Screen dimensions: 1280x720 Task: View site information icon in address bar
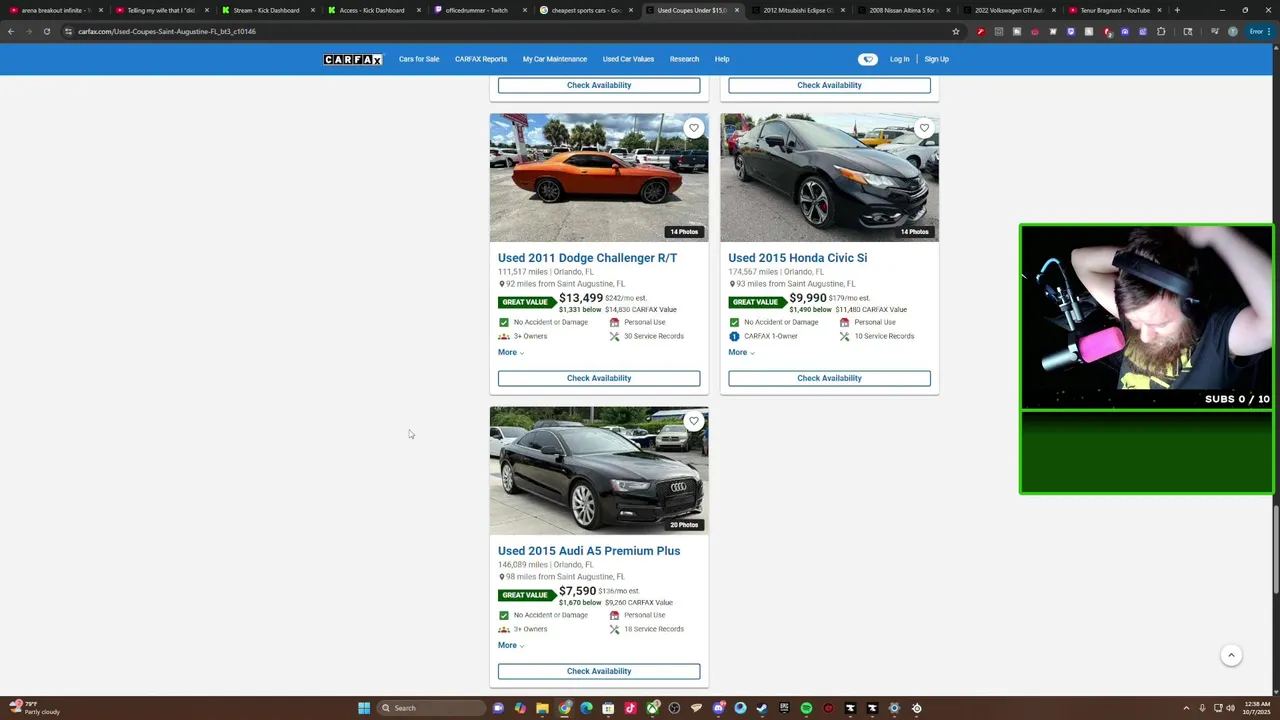68,31
